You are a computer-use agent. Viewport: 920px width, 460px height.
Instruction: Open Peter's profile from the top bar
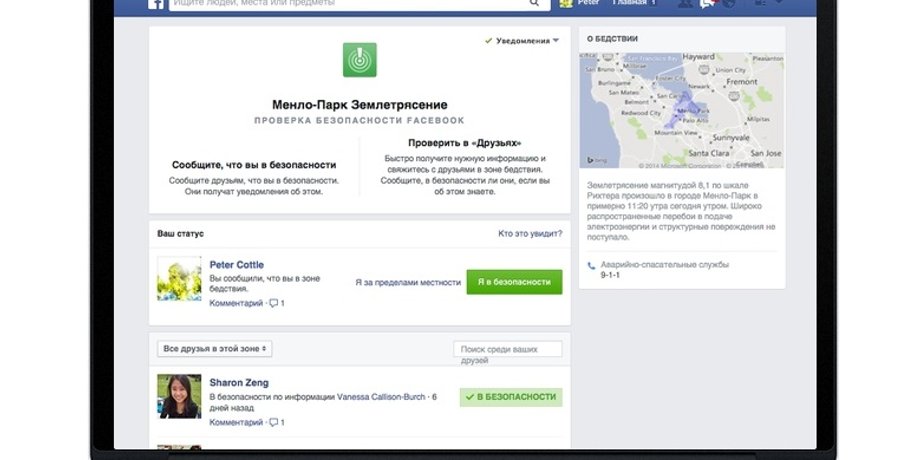click(x=581, y=3)
